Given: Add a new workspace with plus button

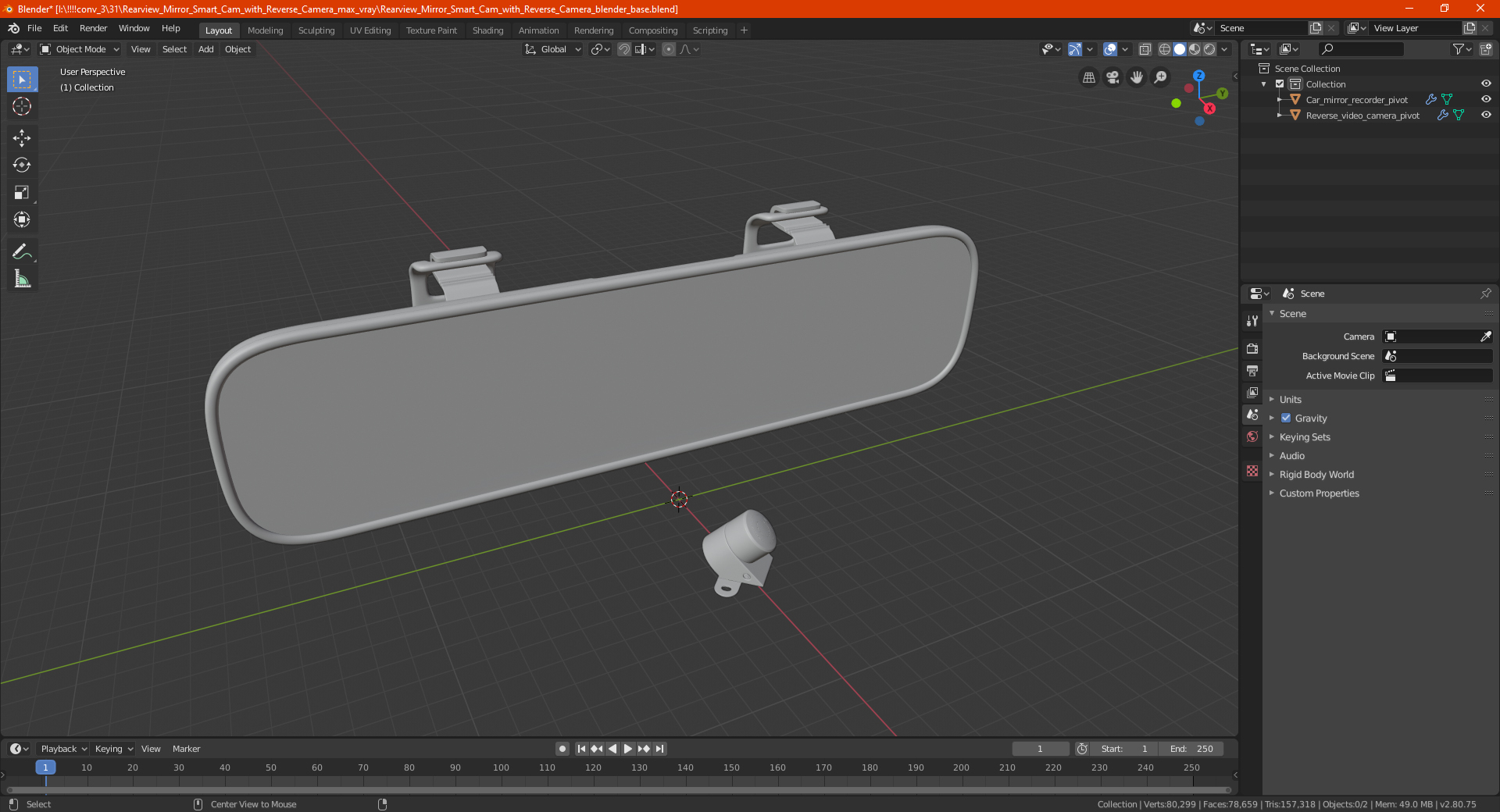Looking at the screenshot, I should 744,30.
